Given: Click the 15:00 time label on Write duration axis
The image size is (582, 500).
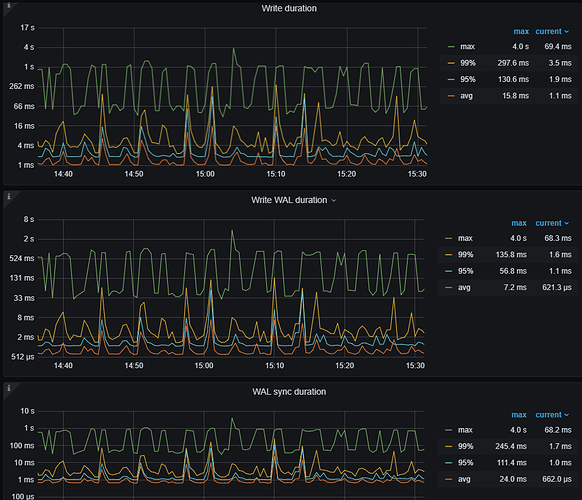Looking at the screenshot, I should pos(205,174).
